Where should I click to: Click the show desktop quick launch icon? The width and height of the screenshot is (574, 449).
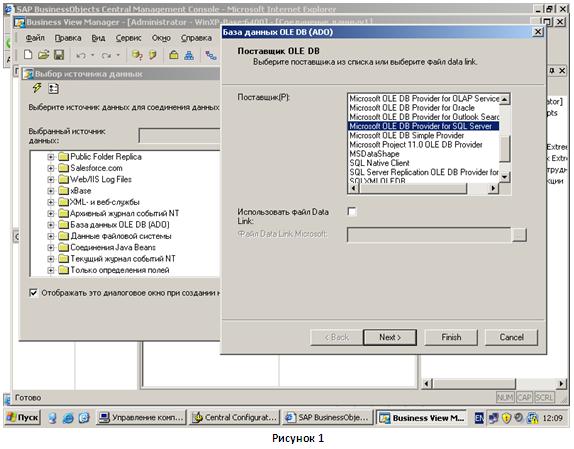52,418
